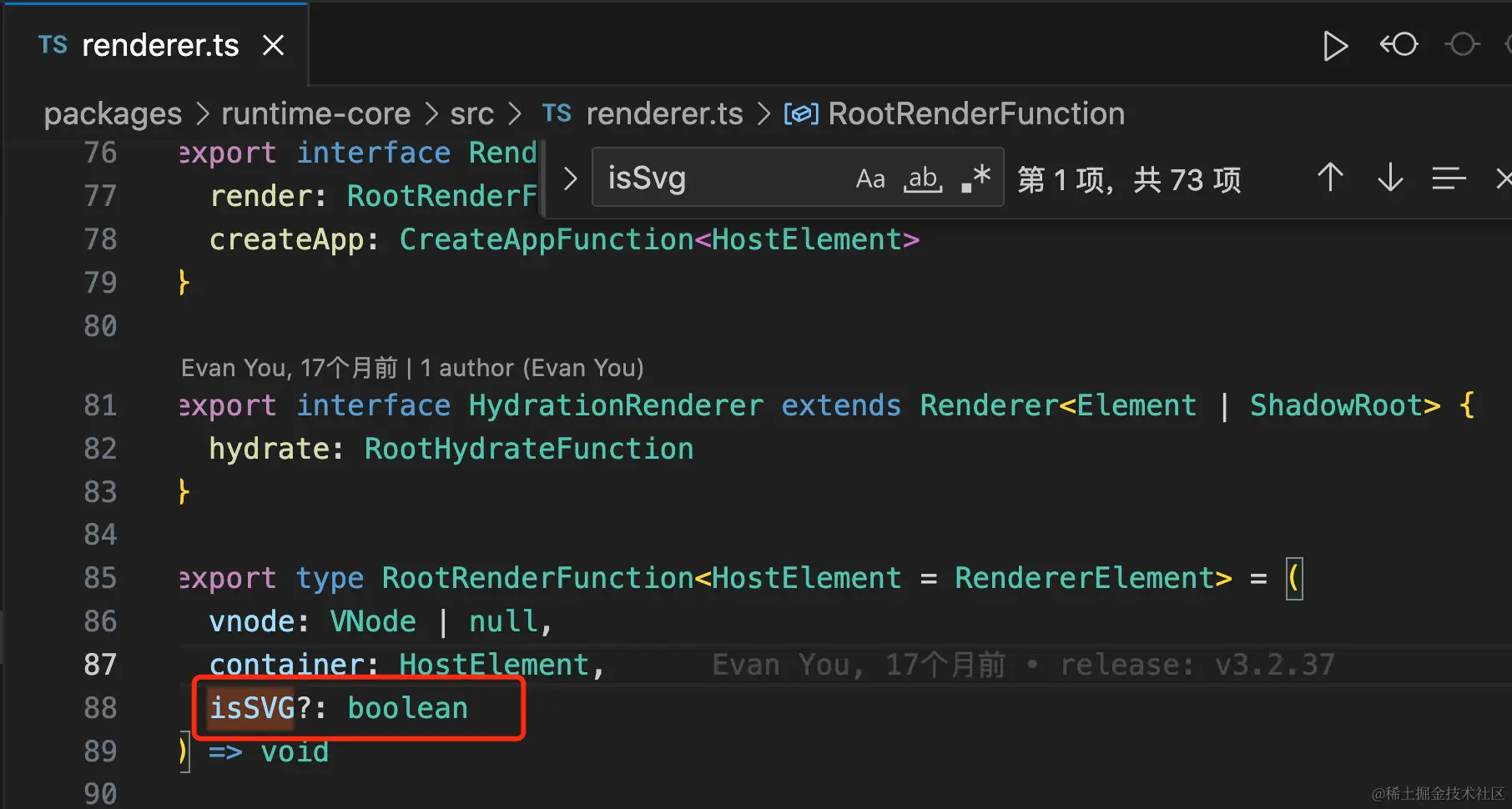This screenshot has height=809, width=1512.
Task: Select runtime-core in the breadcrumb
Action: pos(315,113)
